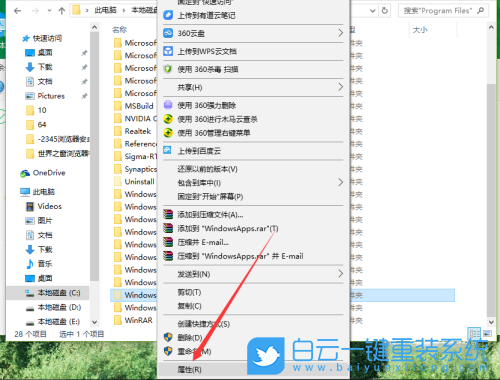Choose manage right-click menu with 360
The height and width of the screenshot is (380, 500).
tap(253, 133)
